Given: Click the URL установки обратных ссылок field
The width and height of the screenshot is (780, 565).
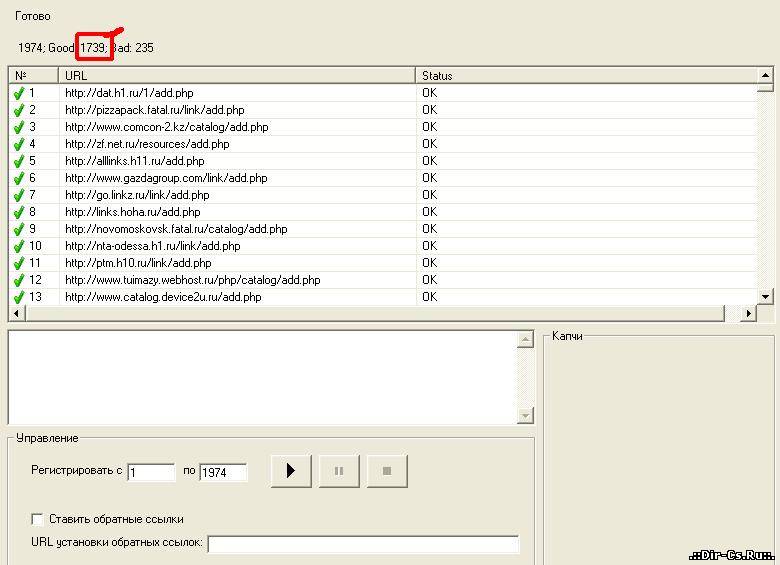Looking at the screenshot, I should tap(363, 544).
